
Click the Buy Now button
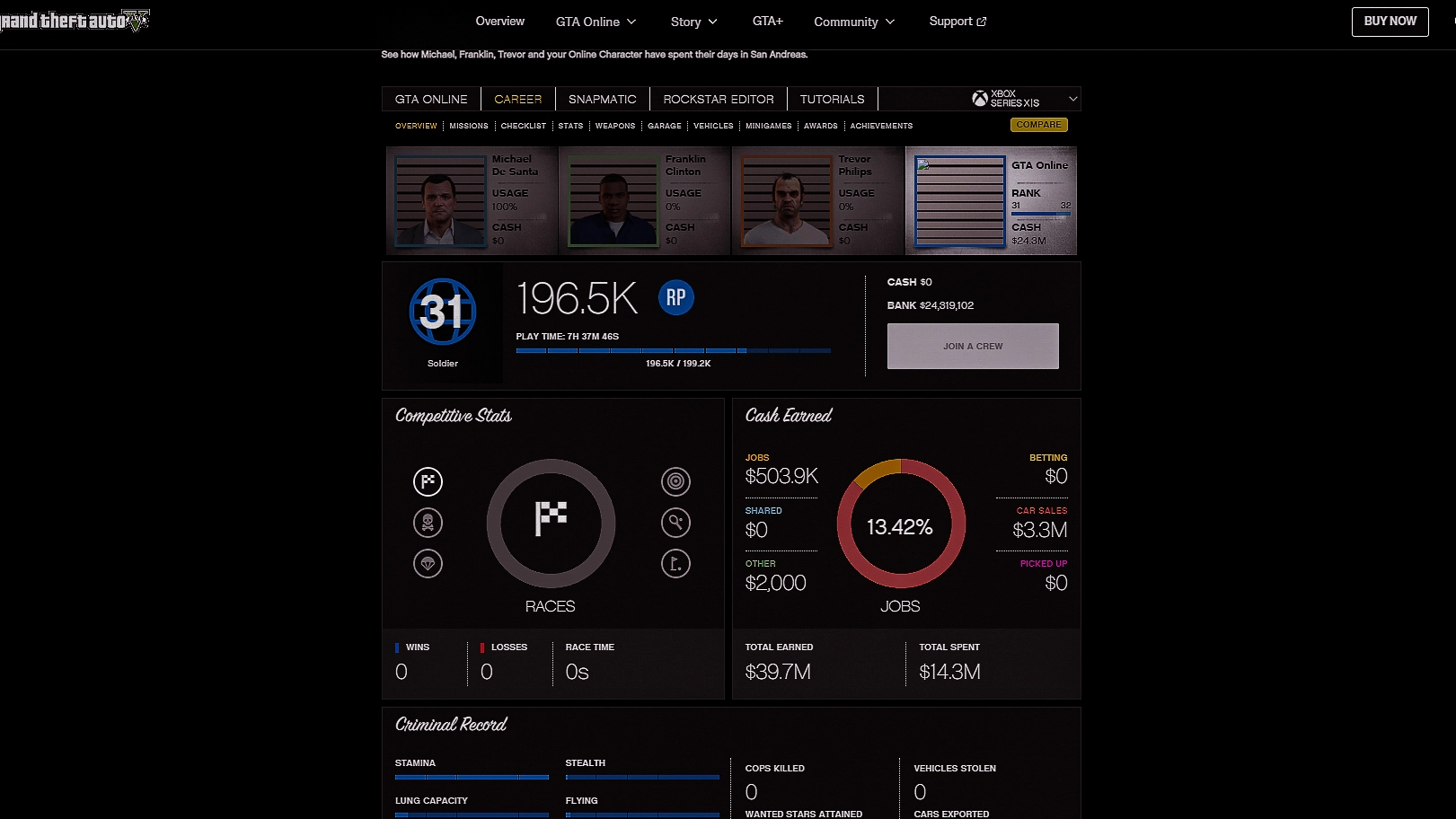click(x=1390, y=22)
